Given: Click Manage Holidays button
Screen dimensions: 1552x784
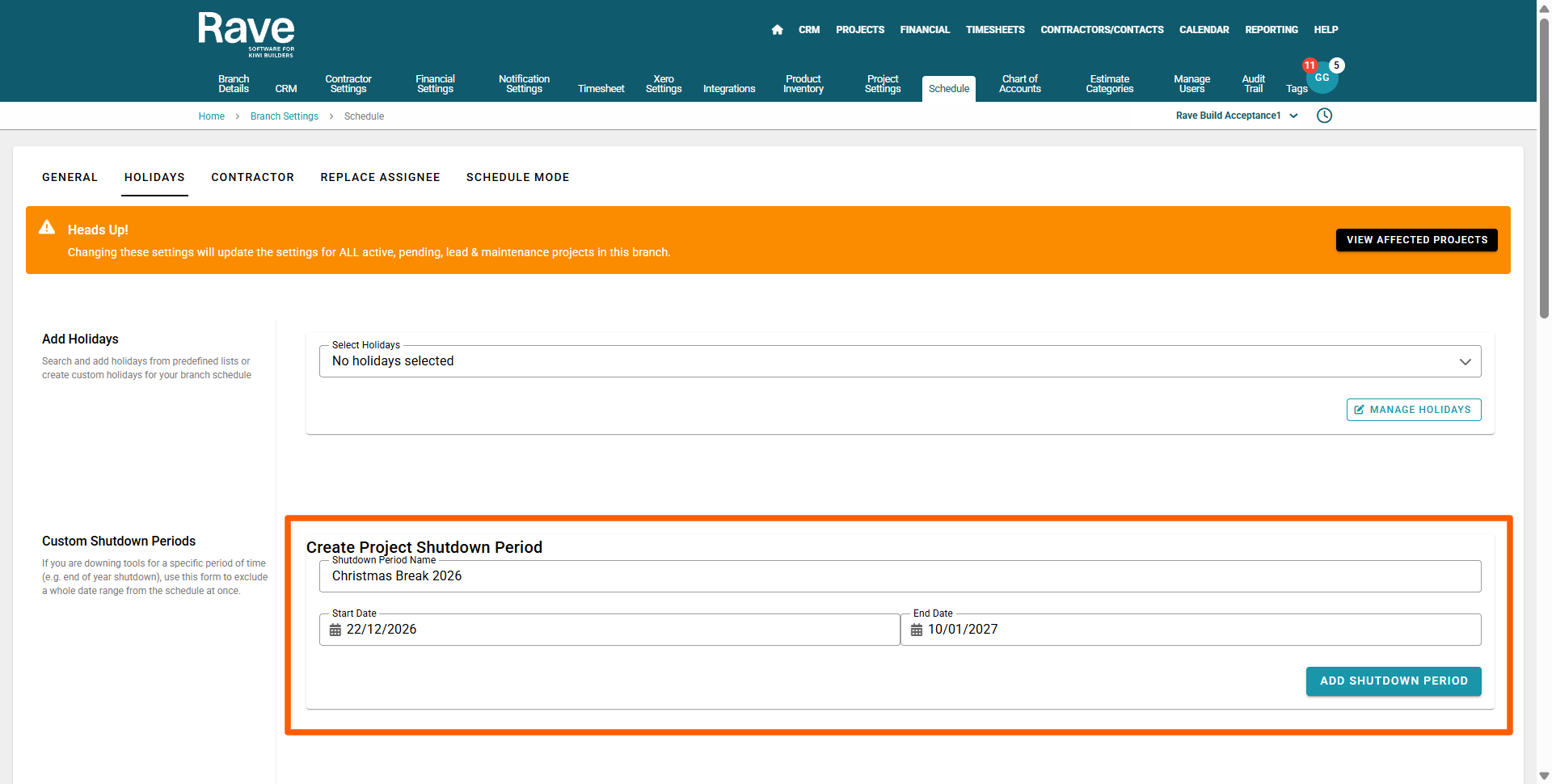Looking at the screenshot, I should (1413, 410).
